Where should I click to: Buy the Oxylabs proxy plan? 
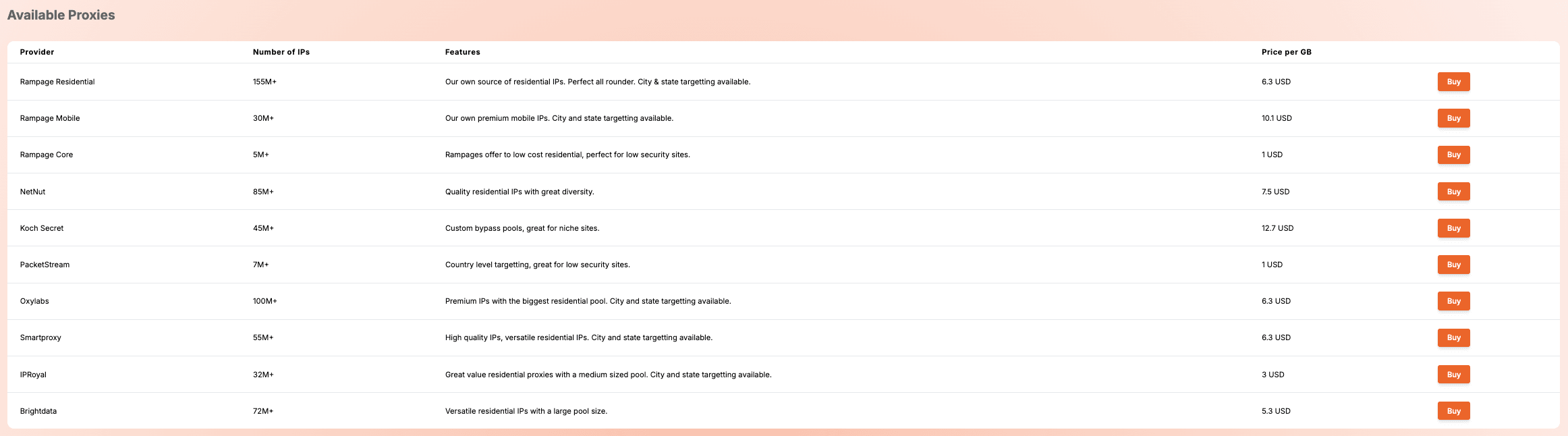1453,301
